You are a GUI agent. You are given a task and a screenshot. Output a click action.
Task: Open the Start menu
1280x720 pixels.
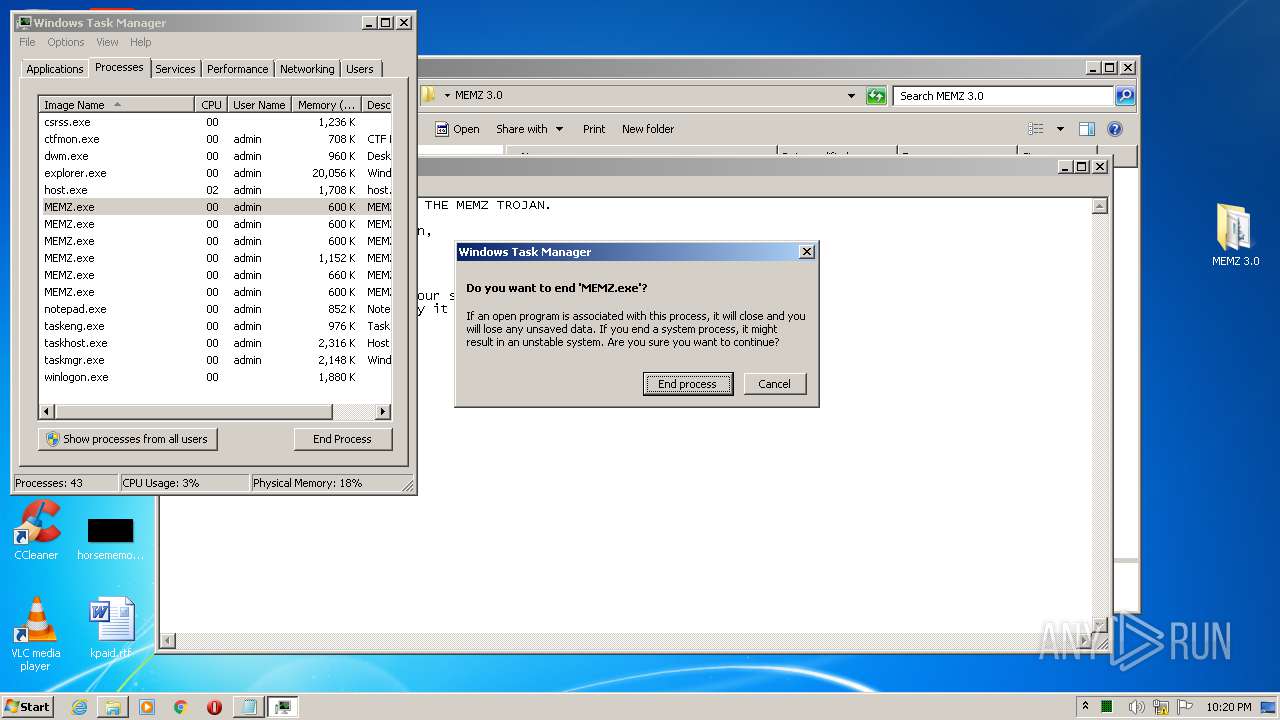click(x=27, y=706)
